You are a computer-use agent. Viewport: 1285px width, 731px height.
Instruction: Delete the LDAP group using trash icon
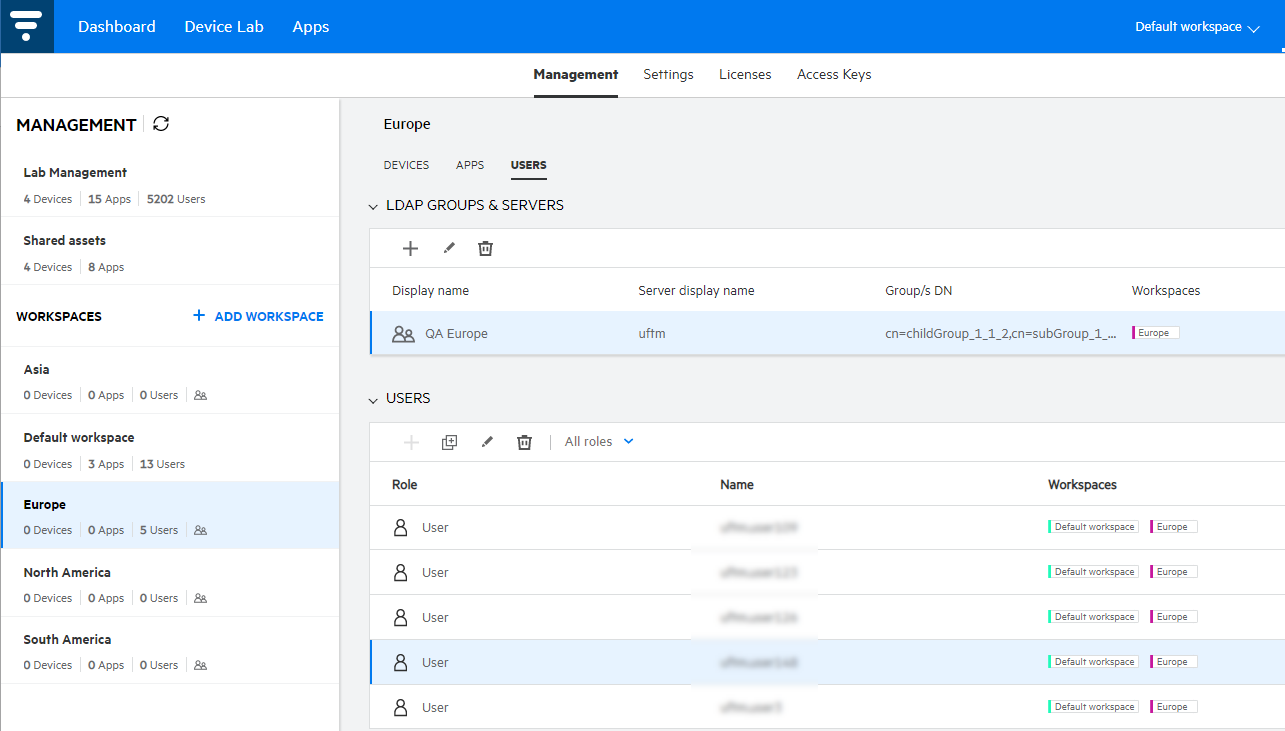(485, 249)
